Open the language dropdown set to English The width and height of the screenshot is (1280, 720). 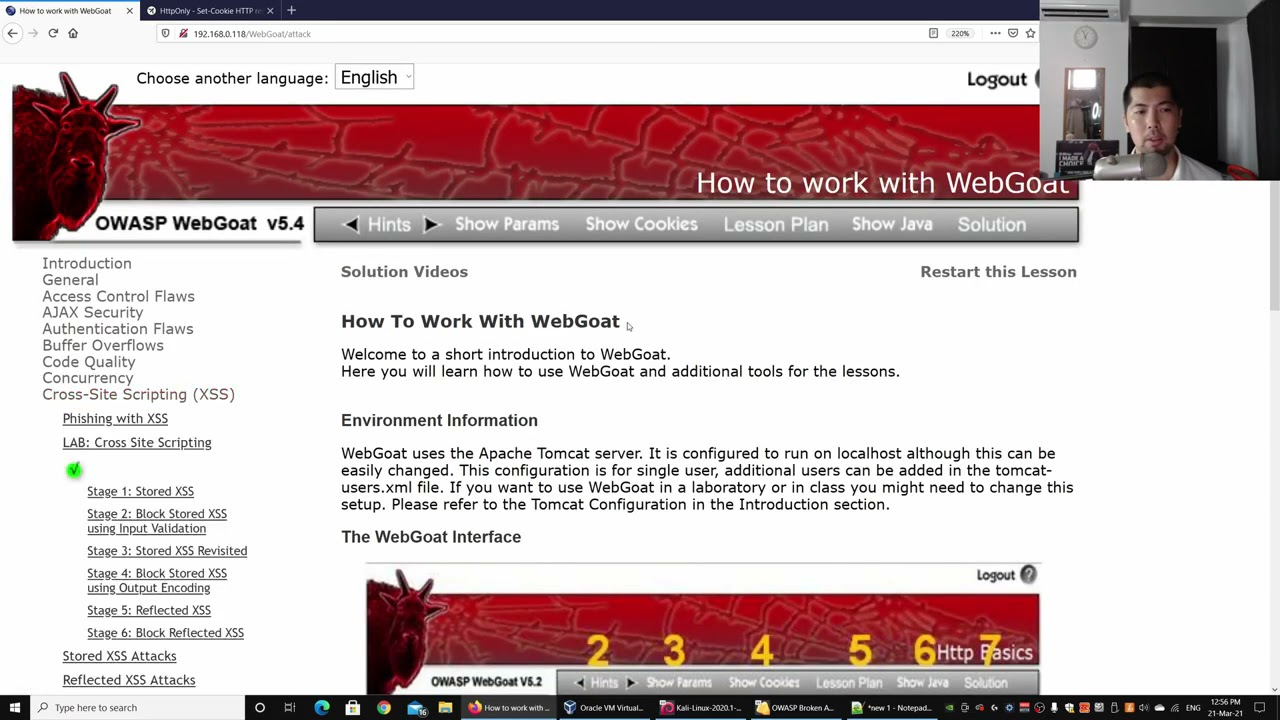pos(374,77)
